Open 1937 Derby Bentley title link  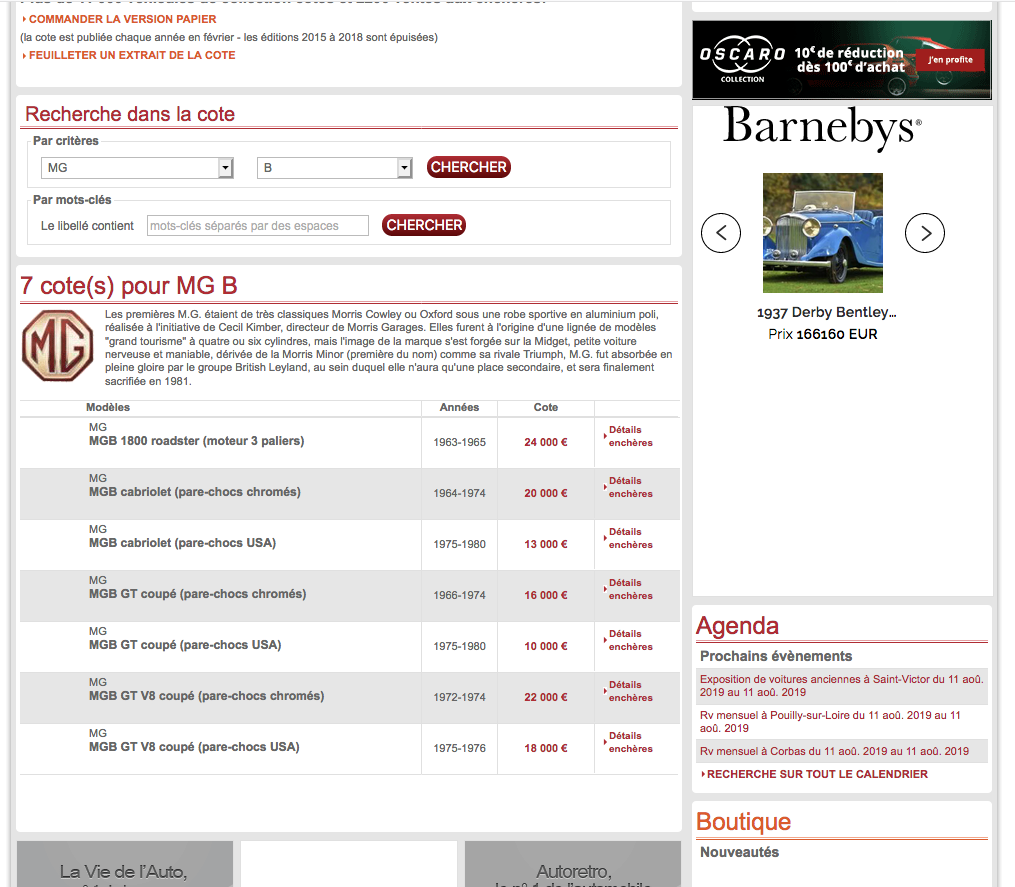827,312
